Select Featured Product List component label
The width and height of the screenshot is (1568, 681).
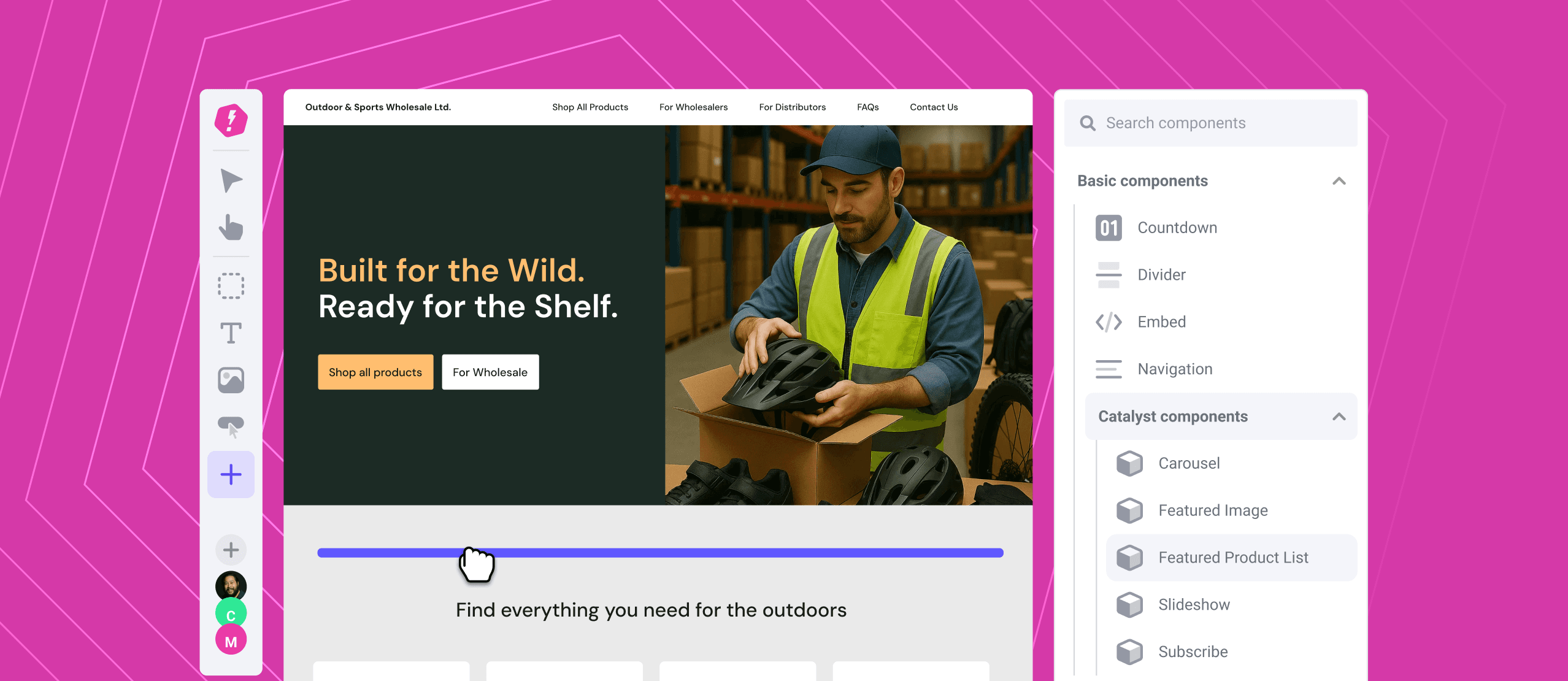click(x=1233, y=558)
